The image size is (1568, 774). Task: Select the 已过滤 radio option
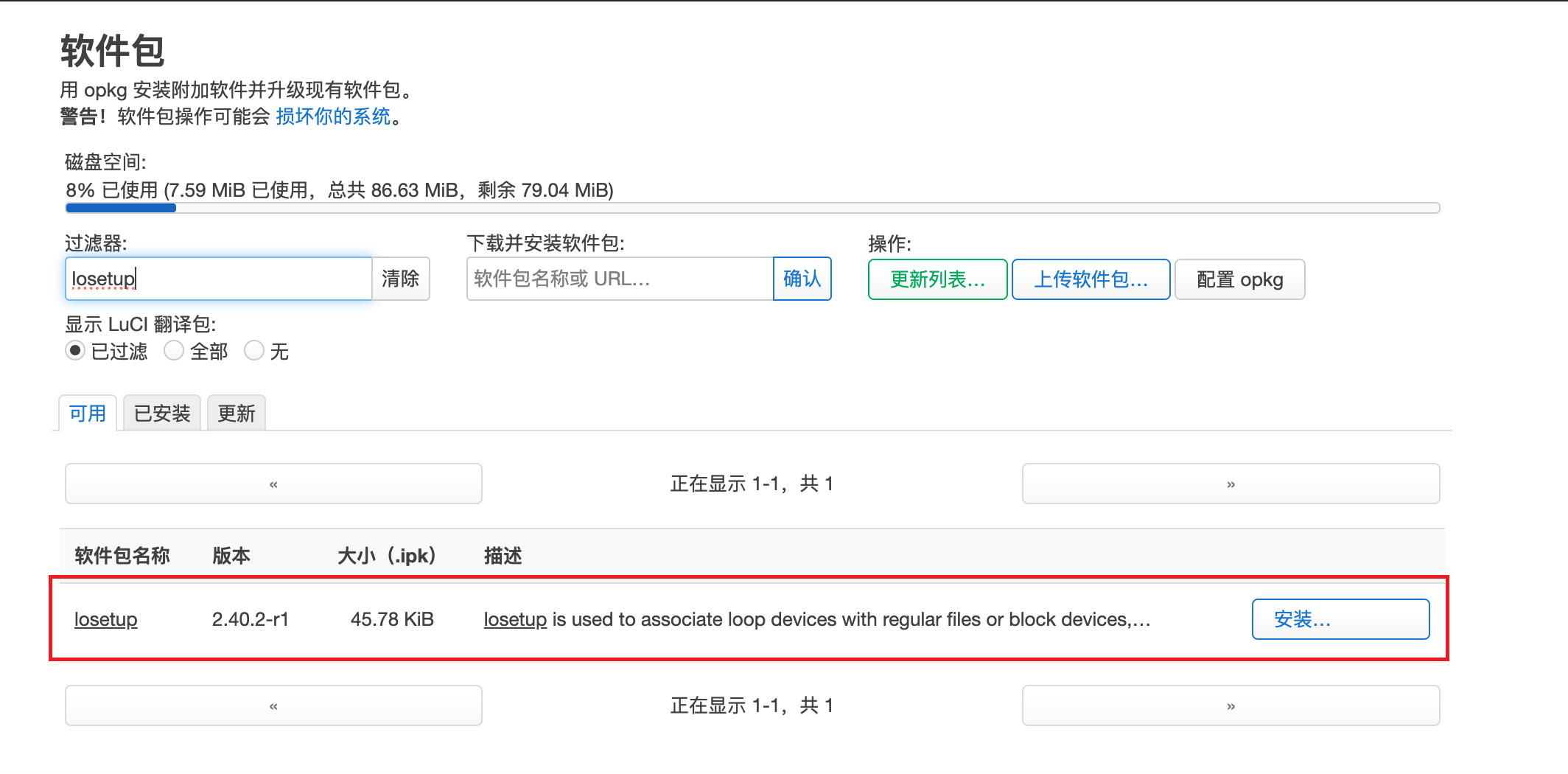(75, 351)
